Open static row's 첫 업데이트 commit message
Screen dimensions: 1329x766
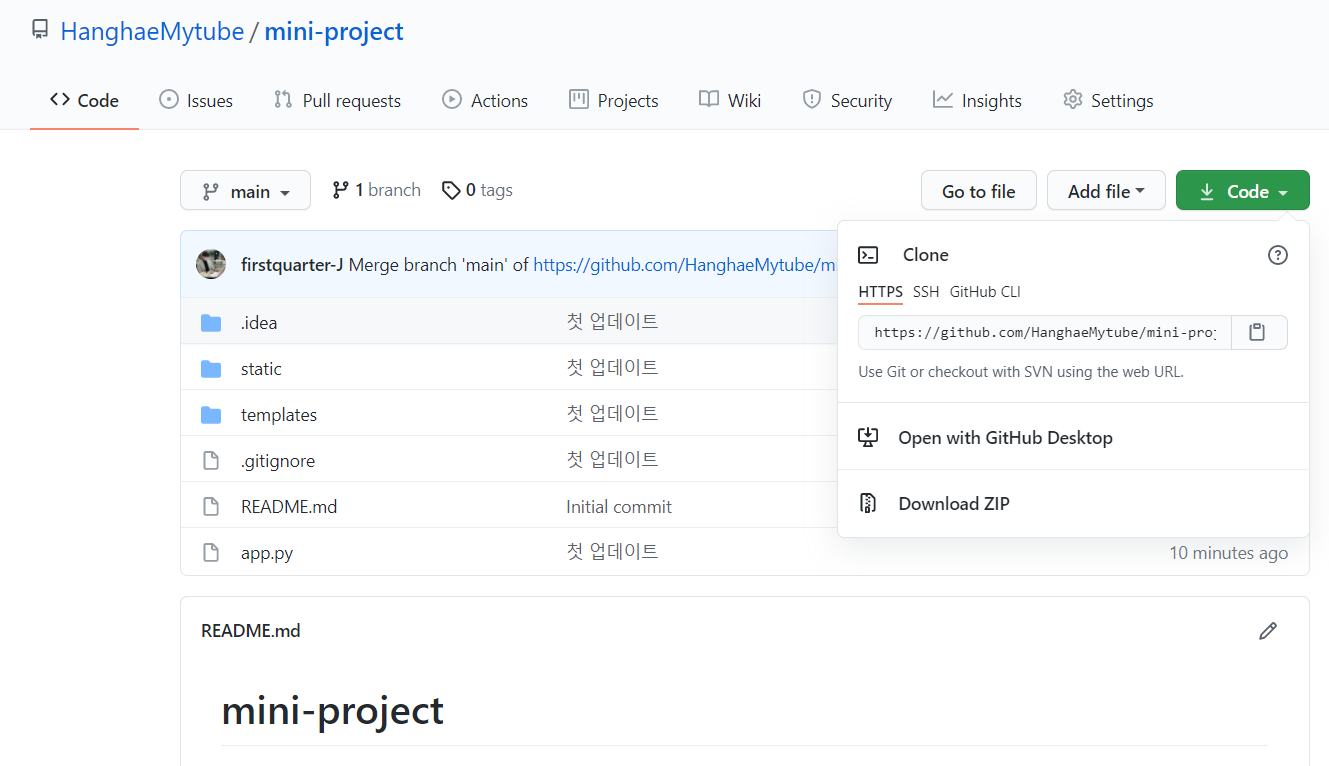click(612, 368)
